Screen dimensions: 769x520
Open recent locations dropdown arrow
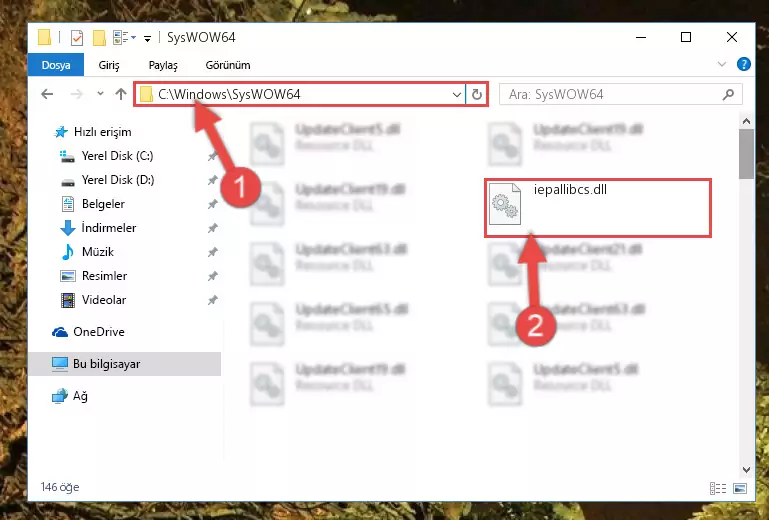point(100,93)
